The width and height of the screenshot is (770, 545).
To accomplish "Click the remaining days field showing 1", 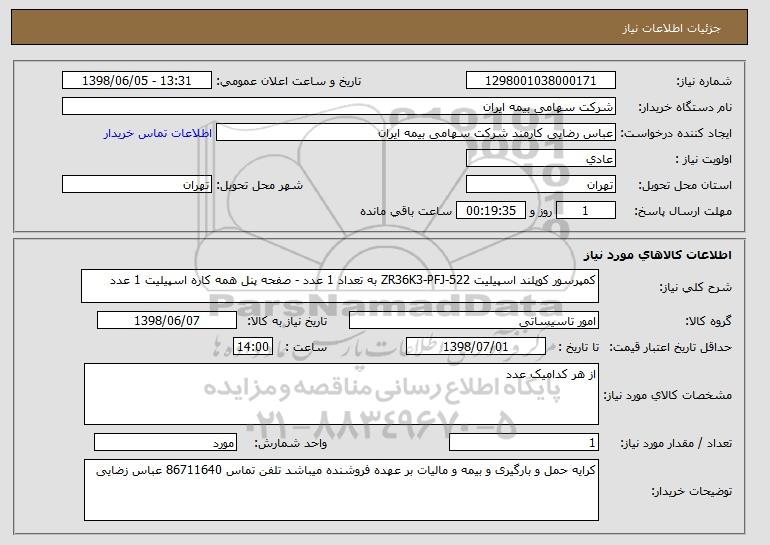I will (585, 211).
